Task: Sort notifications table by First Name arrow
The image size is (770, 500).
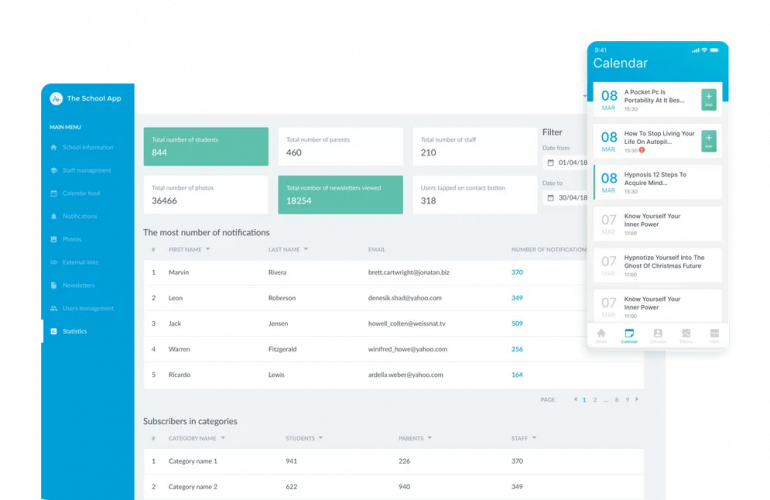Action: [208, 250]
